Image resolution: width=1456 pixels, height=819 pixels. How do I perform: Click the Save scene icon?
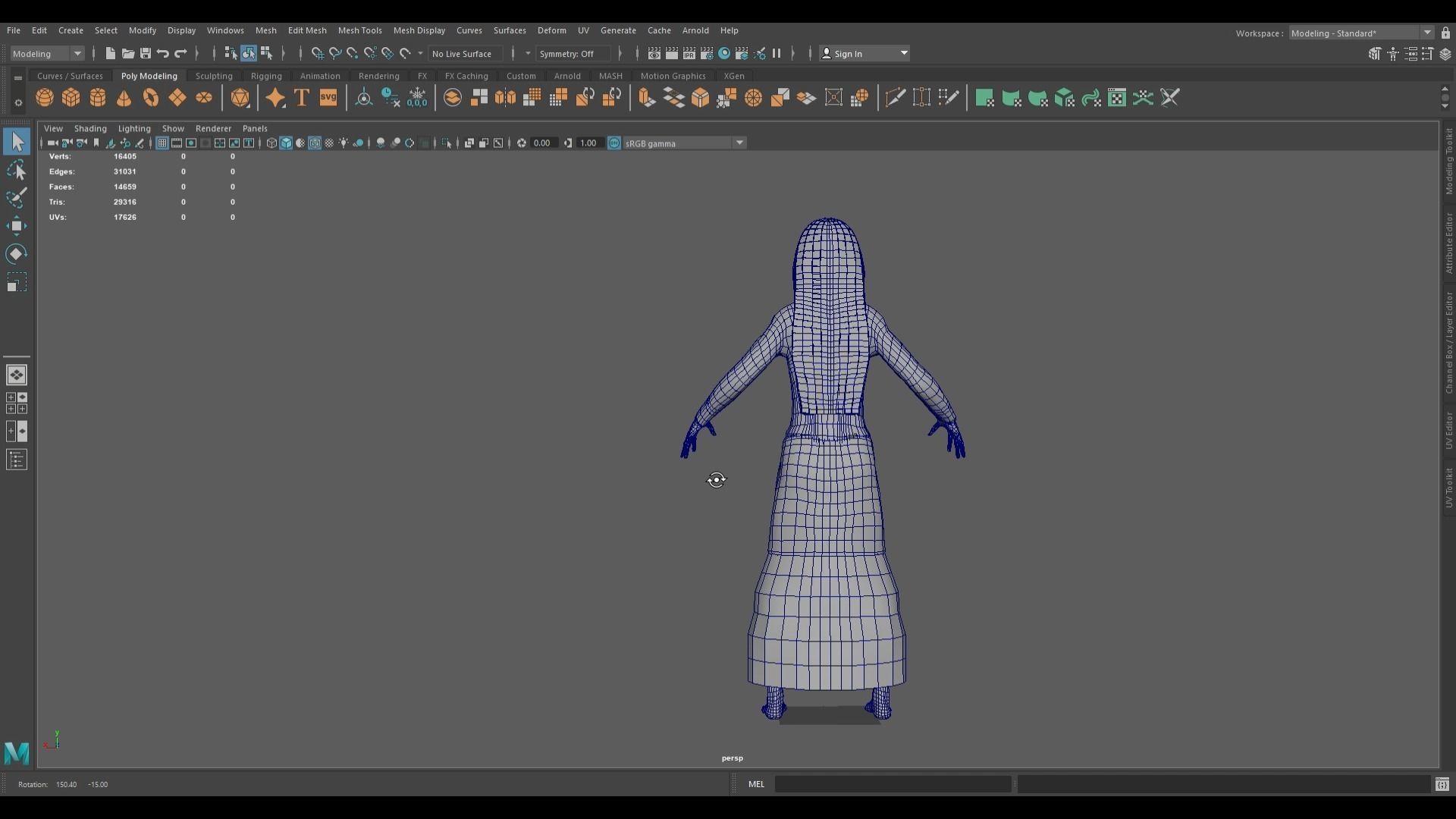coord(146,53)
